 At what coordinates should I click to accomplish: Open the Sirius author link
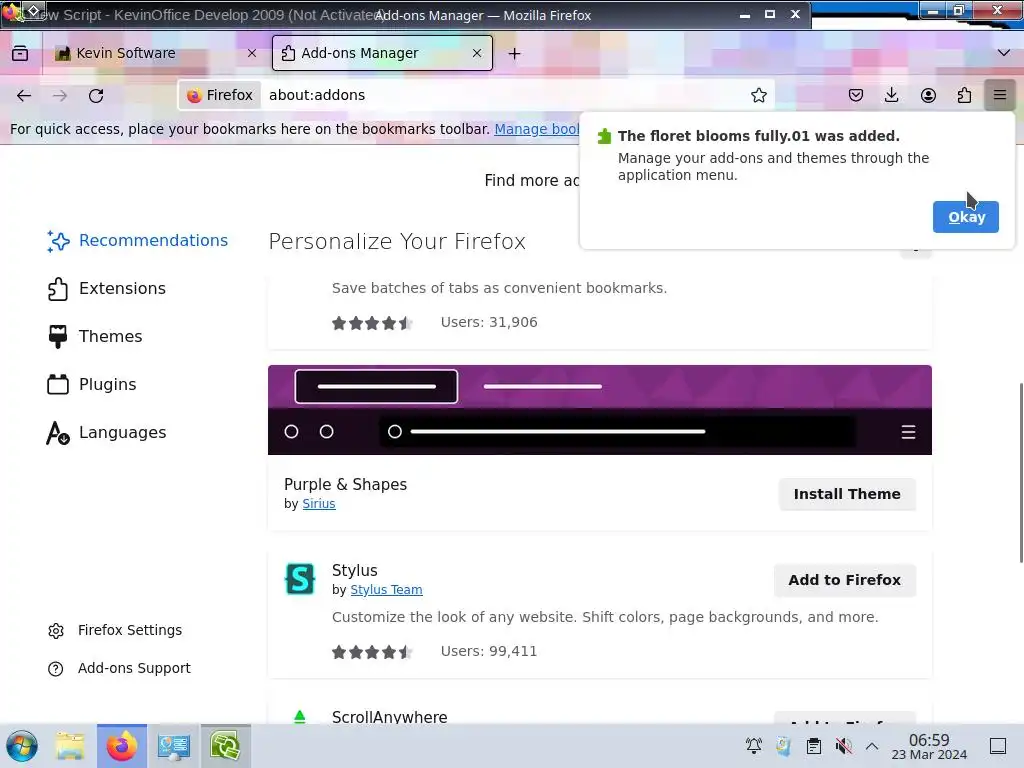click(x=319, y=504)
